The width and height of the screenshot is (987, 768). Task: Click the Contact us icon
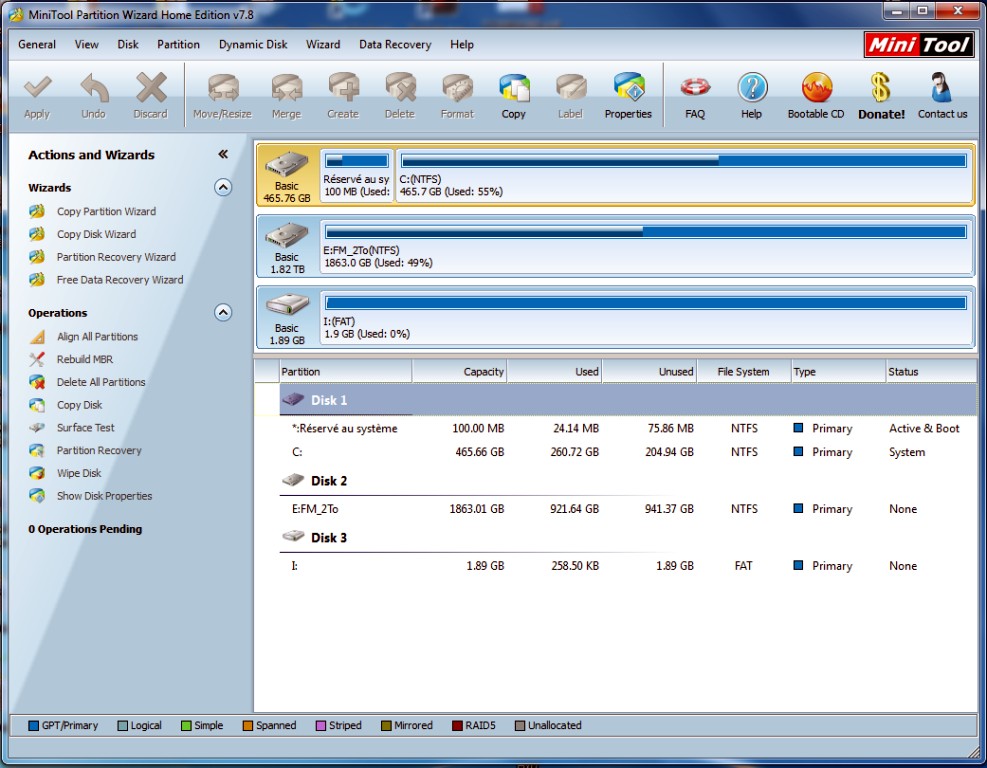[x=942, y=88]
